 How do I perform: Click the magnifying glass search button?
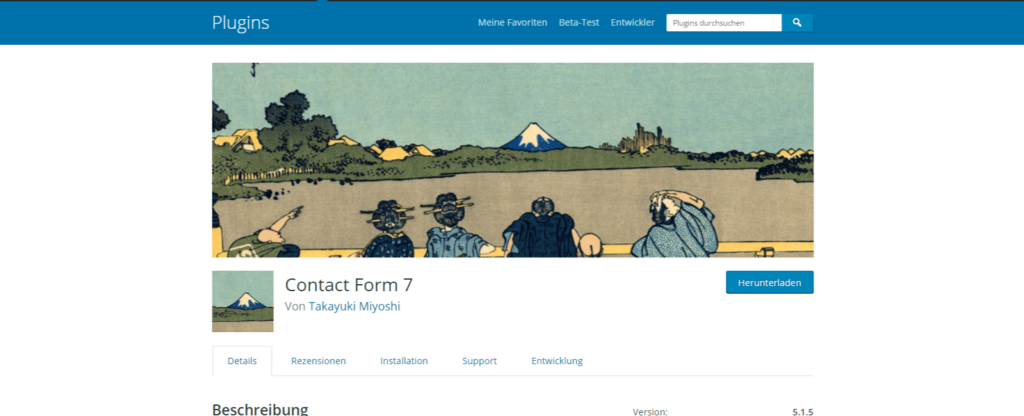click(797, 23)
